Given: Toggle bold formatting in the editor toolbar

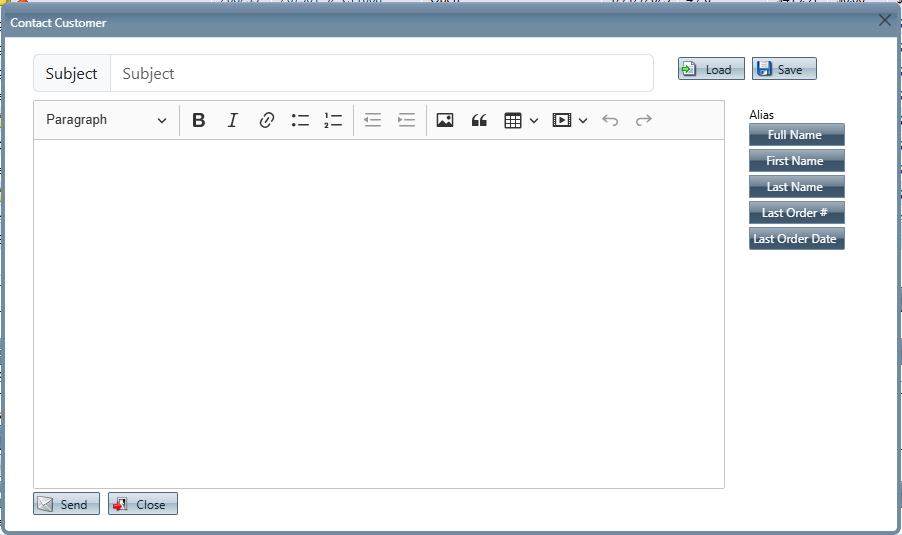Looking at the screenshot, I should point(199,120).
